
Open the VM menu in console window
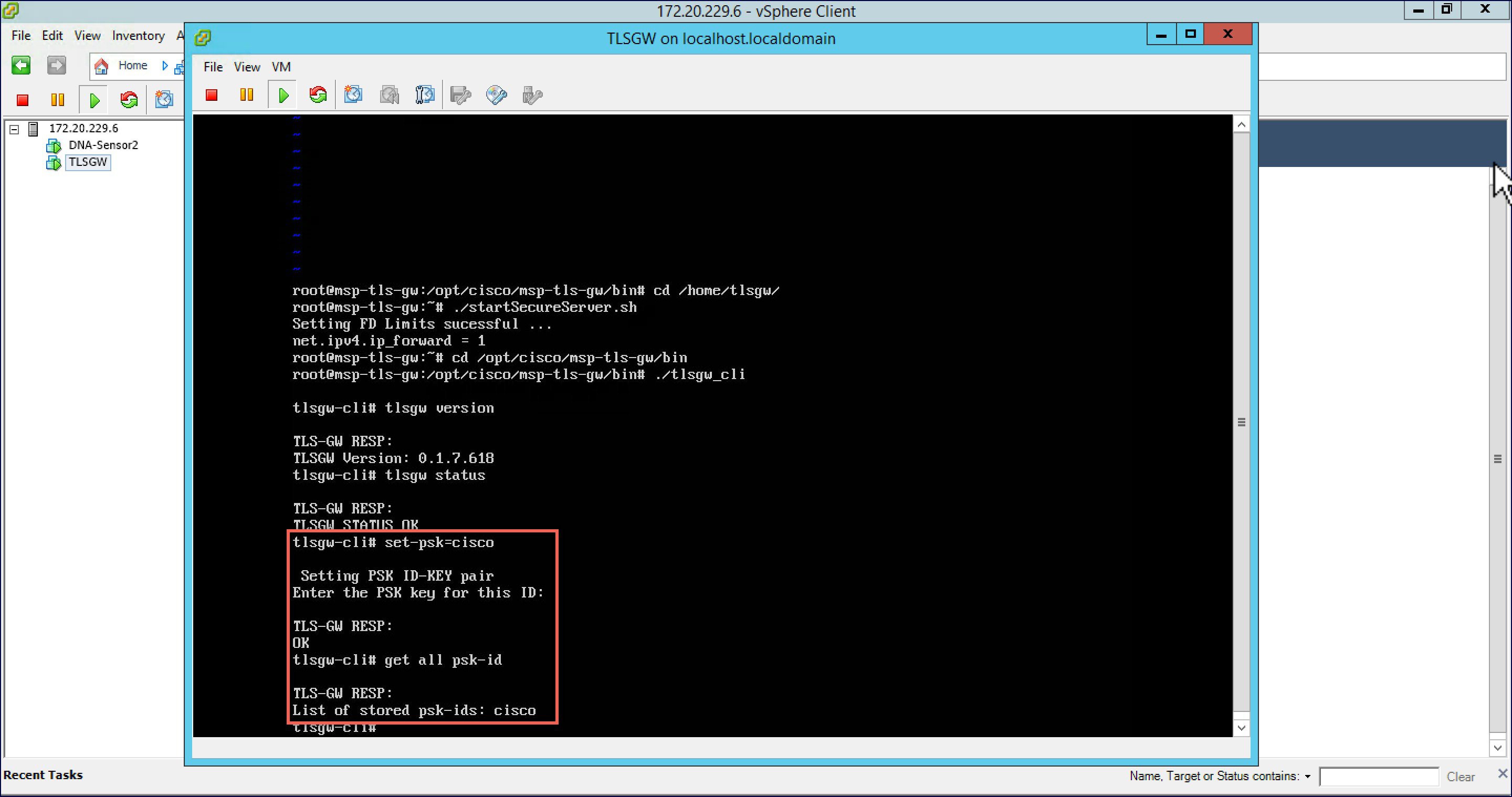point(281,67)
